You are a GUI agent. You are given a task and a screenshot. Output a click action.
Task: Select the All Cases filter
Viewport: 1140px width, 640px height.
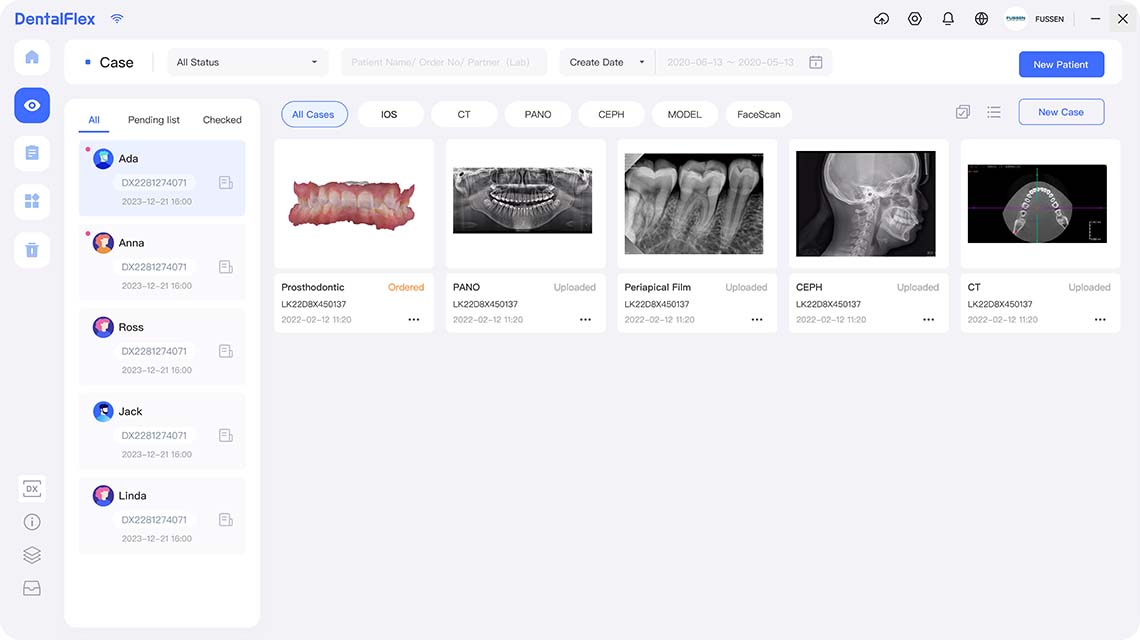tap(313, 114)
